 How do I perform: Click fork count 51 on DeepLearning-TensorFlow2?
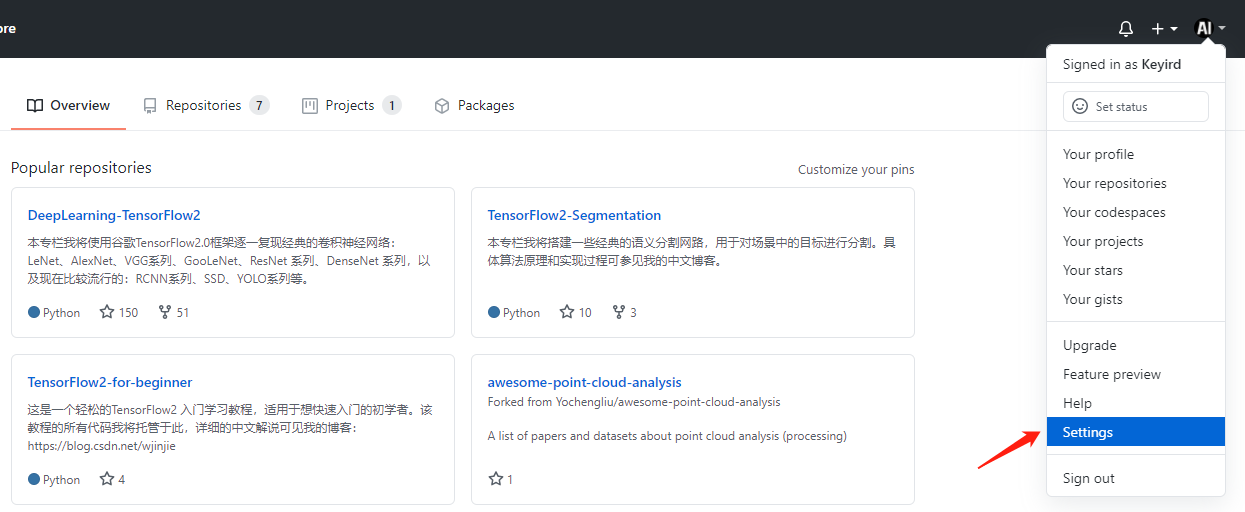[x=174, y=312]
